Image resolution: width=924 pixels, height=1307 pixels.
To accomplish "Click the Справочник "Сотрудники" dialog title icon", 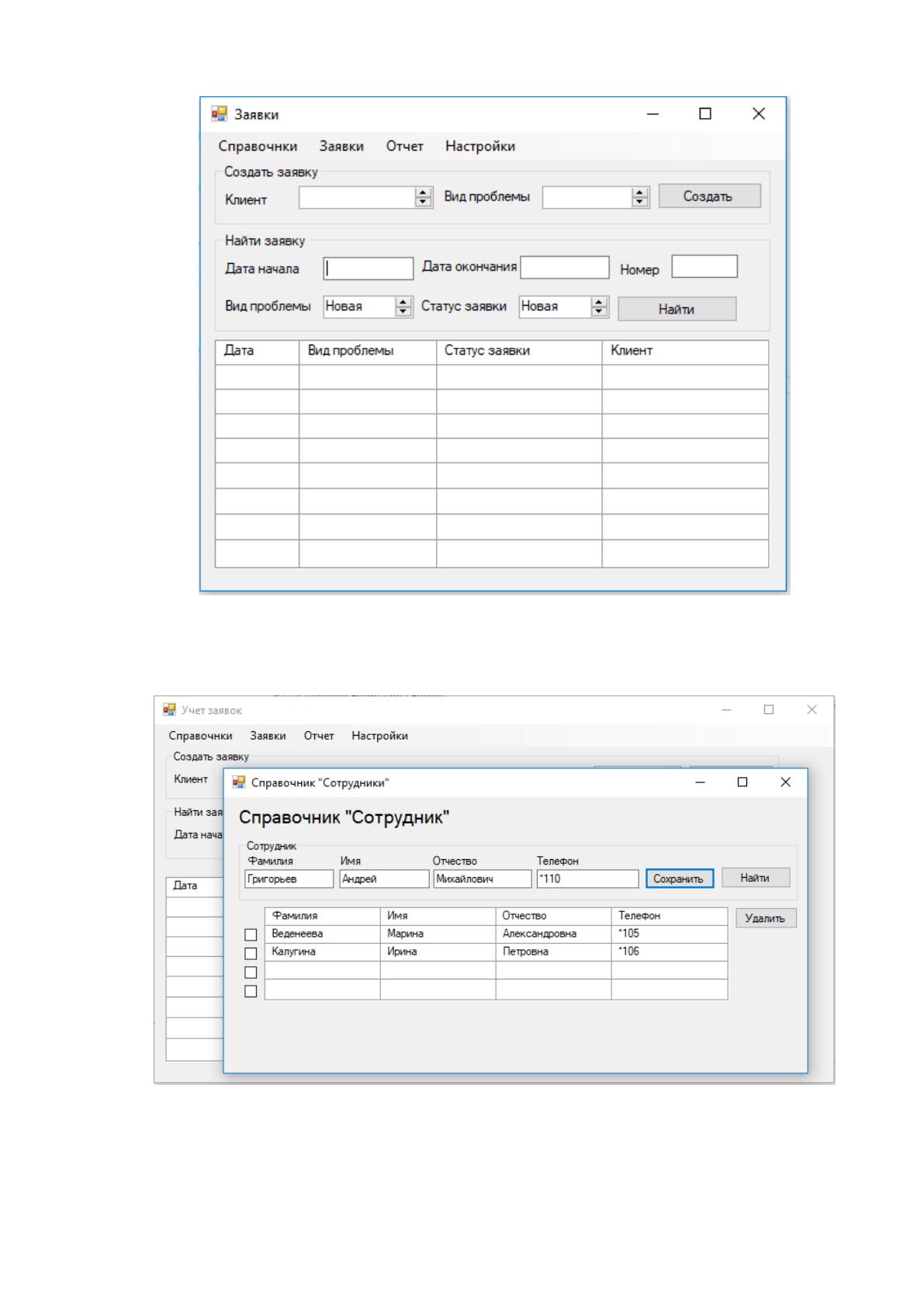I will (x=239, y=782).
